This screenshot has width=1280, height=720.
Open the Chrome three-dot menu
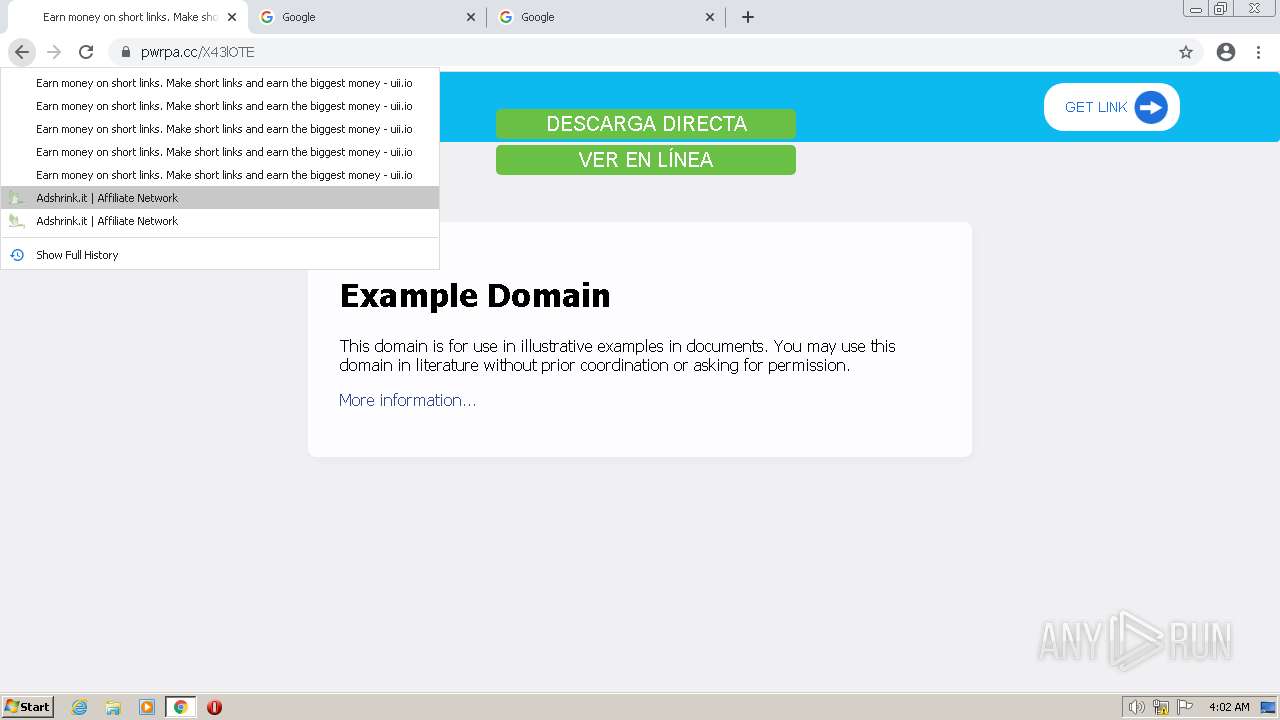pos(1258,52)
